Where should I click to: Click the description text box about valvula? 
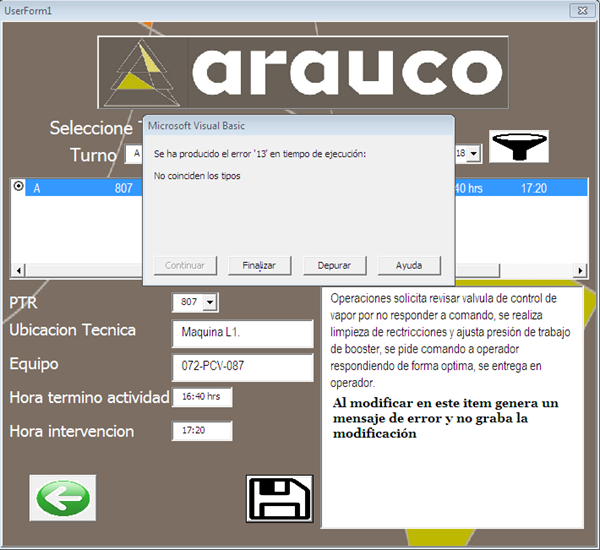[x=452, y=407]
